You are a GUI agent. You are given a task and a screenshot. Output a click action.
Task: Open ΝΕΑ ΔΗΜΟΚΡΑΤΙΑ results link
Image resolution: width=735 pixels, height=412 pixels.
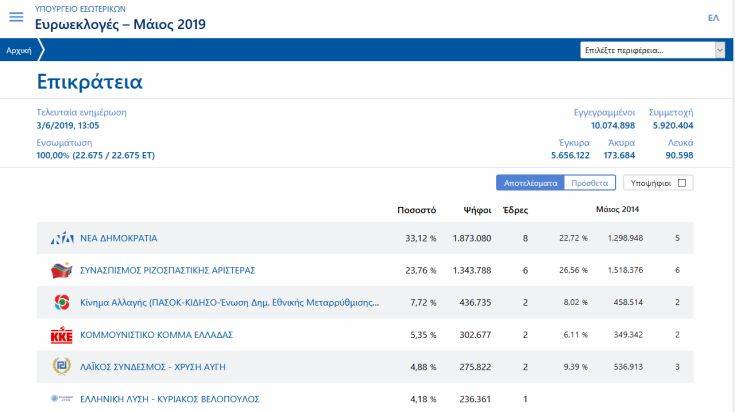(x=118, y=238)
